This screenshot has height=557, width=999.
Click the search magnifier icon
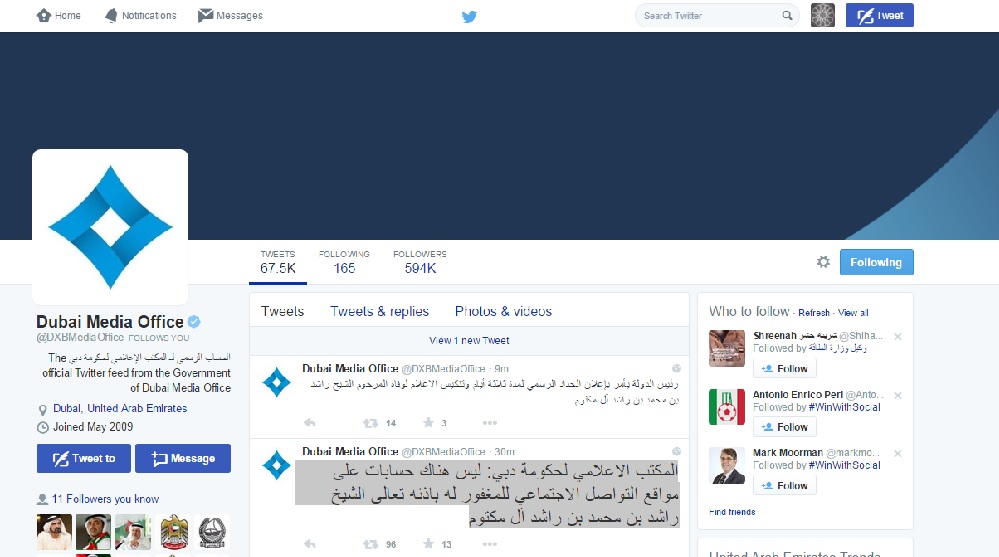pyautogui.click(x=788, y=16)
